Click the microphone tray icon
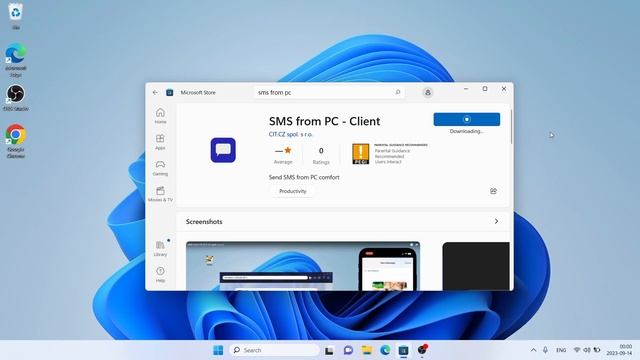Screen dimensions: 640x360 pos(545,350)
